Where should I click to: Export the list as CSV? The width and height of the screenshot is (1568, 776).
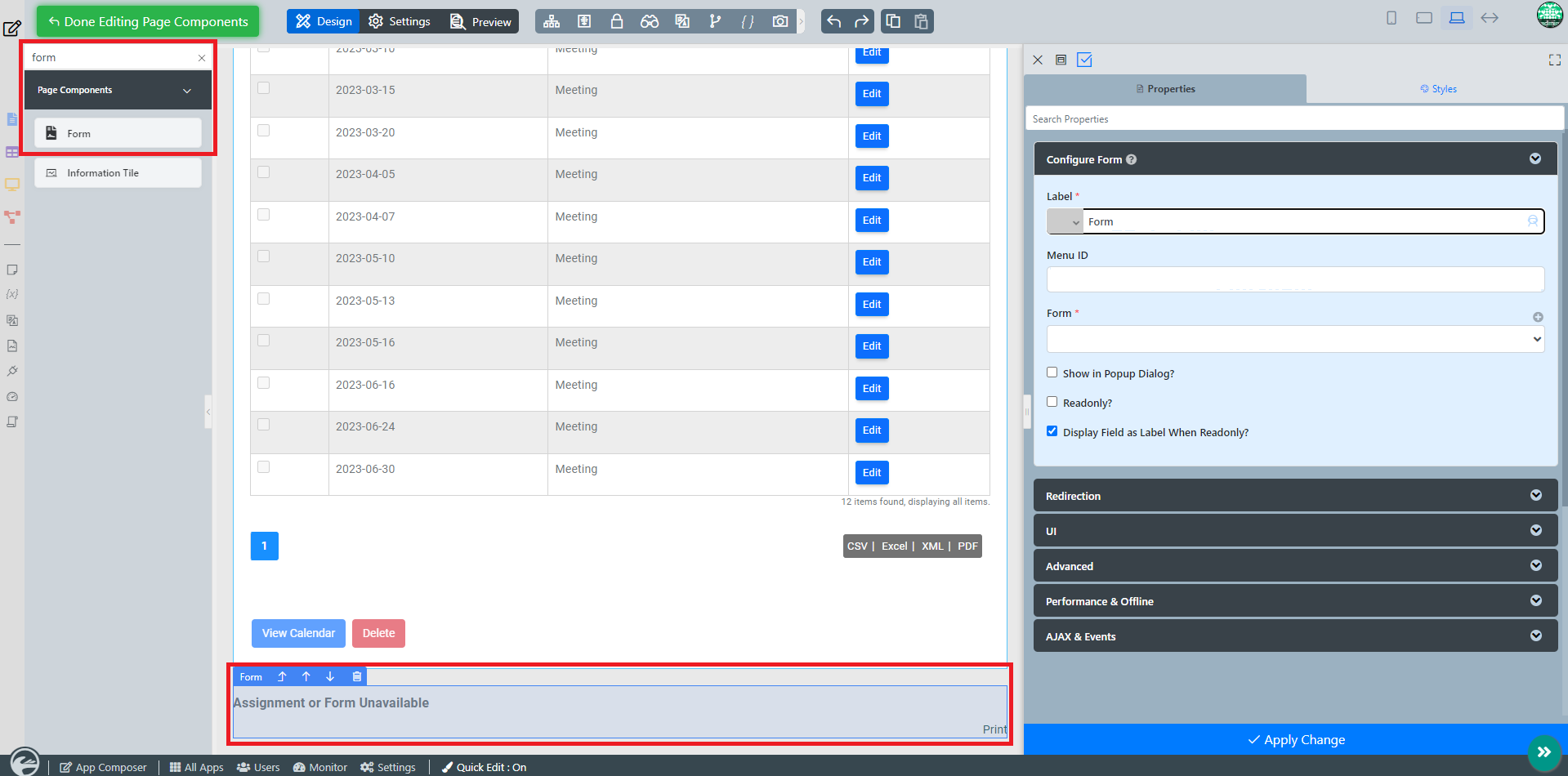857,546
